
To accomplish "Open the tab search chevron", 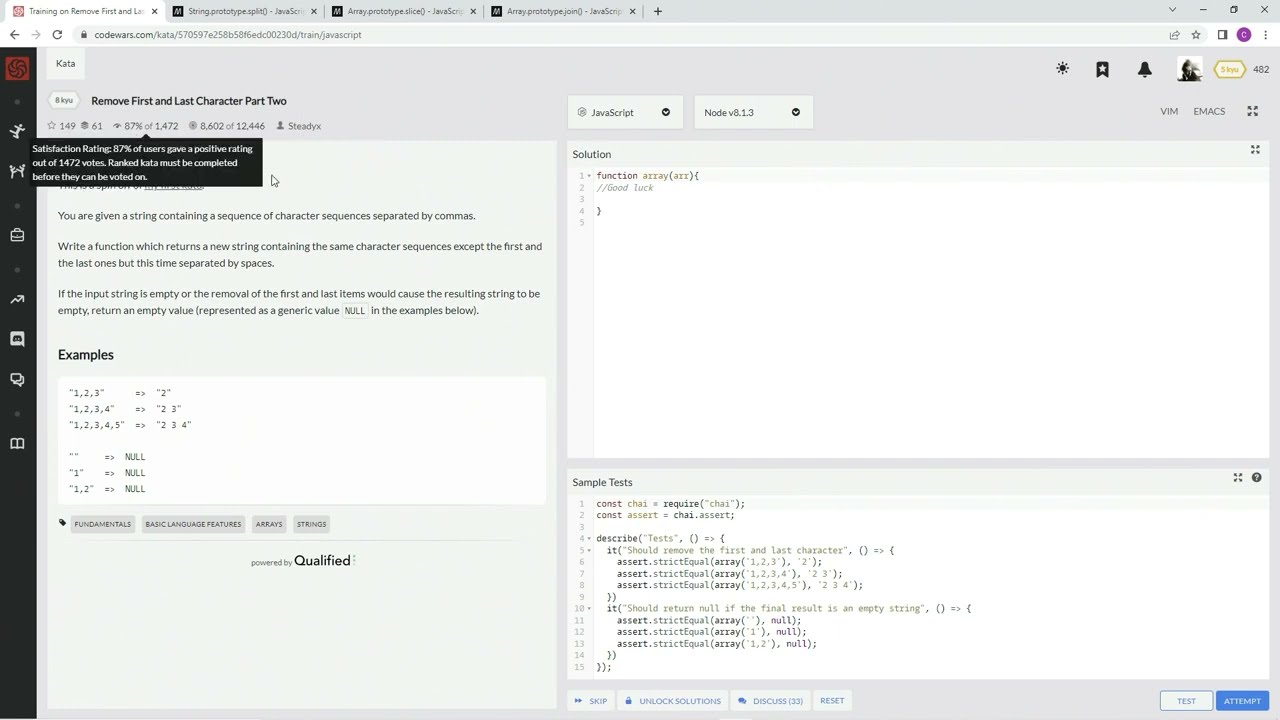I will coord(1172,10).
